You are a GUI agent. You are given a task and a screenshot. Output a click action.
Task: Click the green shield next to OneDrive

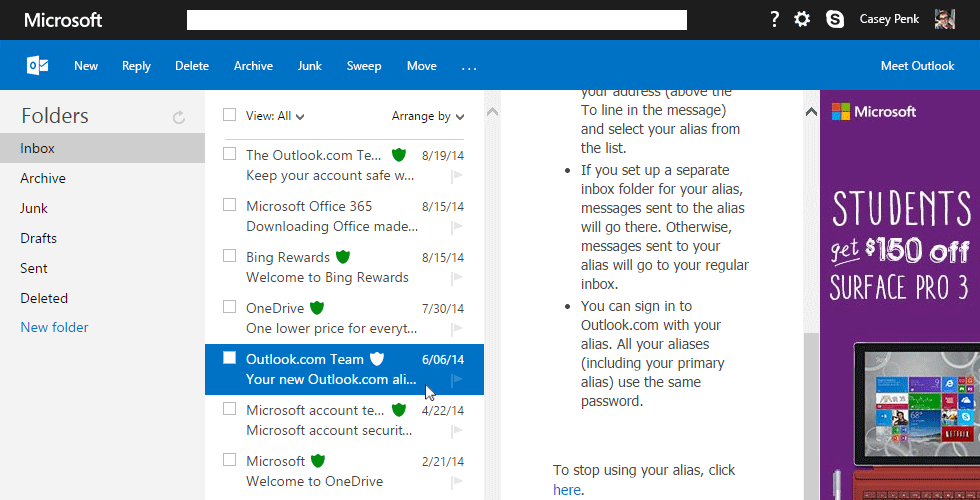click(x=318, y=308)
